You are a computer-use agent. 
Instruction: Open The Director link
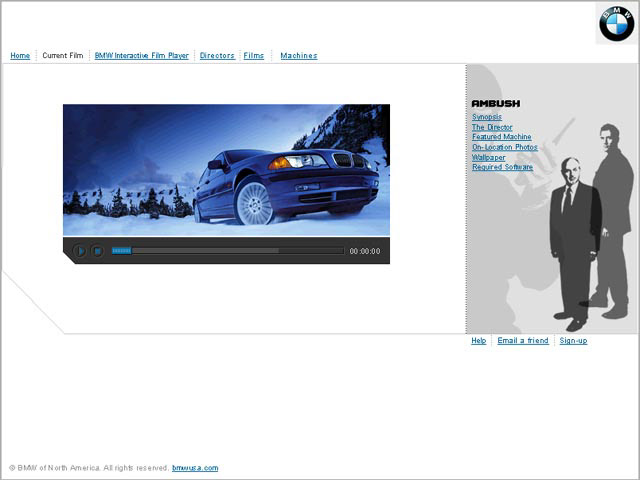click(x=492, y=127)
